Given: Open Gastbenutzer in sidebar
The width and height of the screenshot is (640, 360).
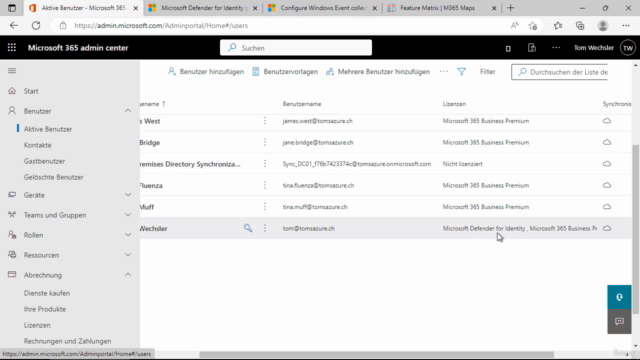Looking at the screenshot, I should 44,161.
